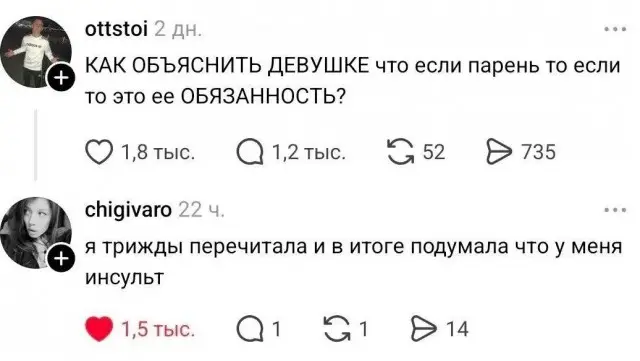Open chigivaro's profile via username

point(128,210)
